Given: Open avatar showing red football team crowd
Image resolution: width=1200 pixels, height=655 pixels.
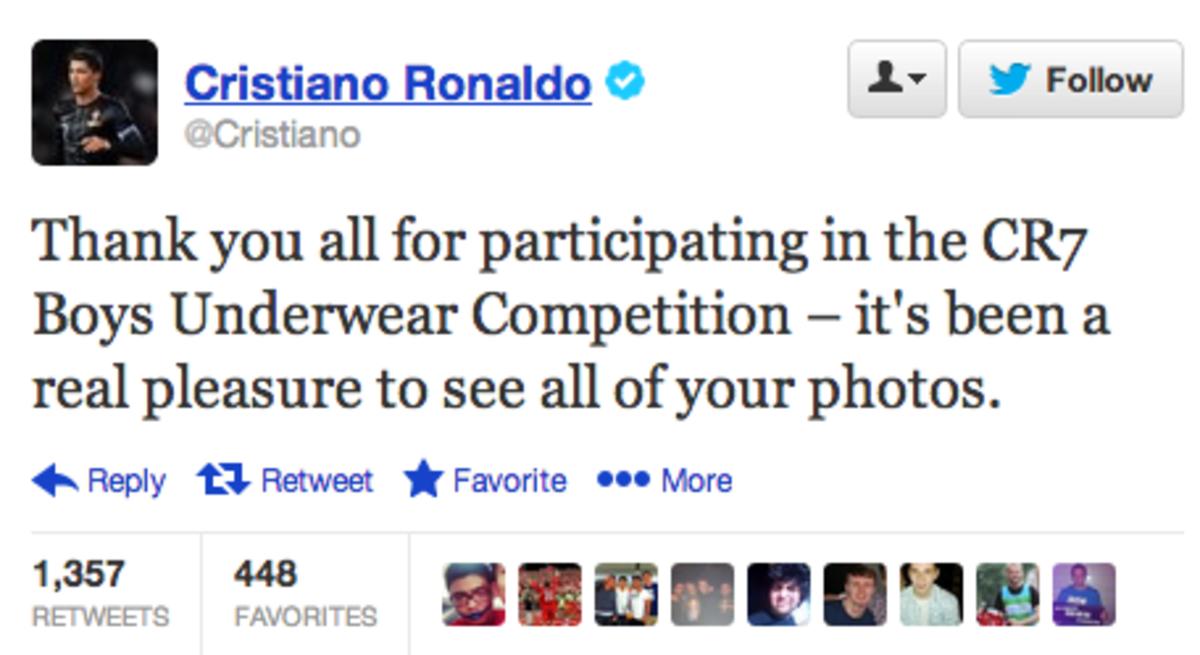Looking at the screenshot, I should click(550, 594).
